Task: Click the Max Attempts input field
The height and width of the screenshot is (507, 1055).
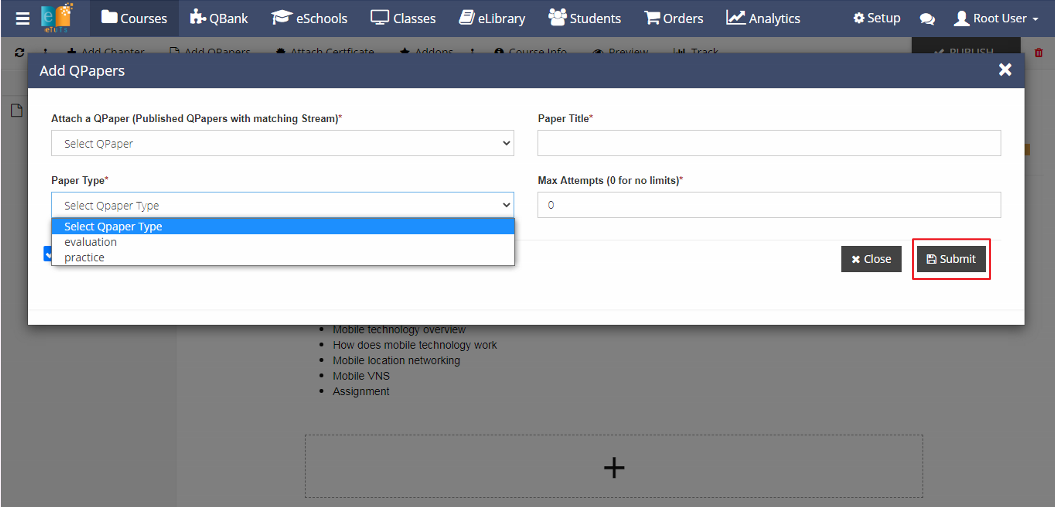Action: coord(769,205)
